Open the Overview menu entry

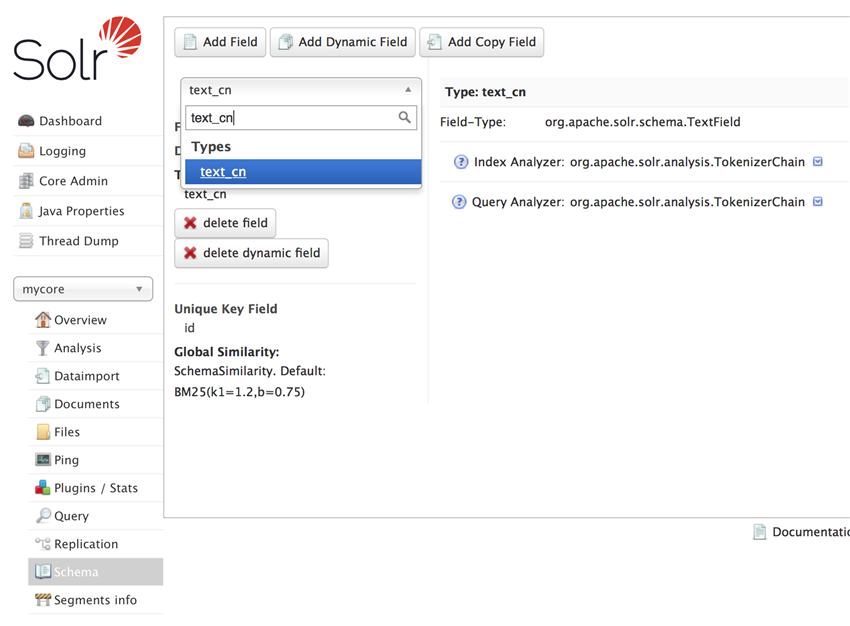tap(80, 320)
